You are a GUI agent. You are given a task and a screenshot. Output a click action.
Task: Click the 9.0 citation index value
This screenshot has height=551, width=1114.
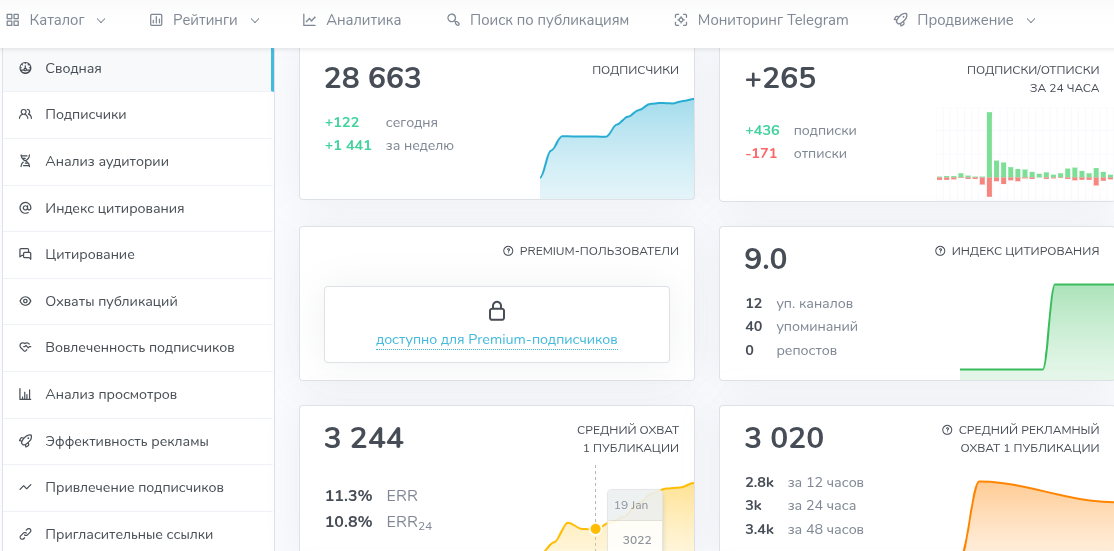point(765,259)
